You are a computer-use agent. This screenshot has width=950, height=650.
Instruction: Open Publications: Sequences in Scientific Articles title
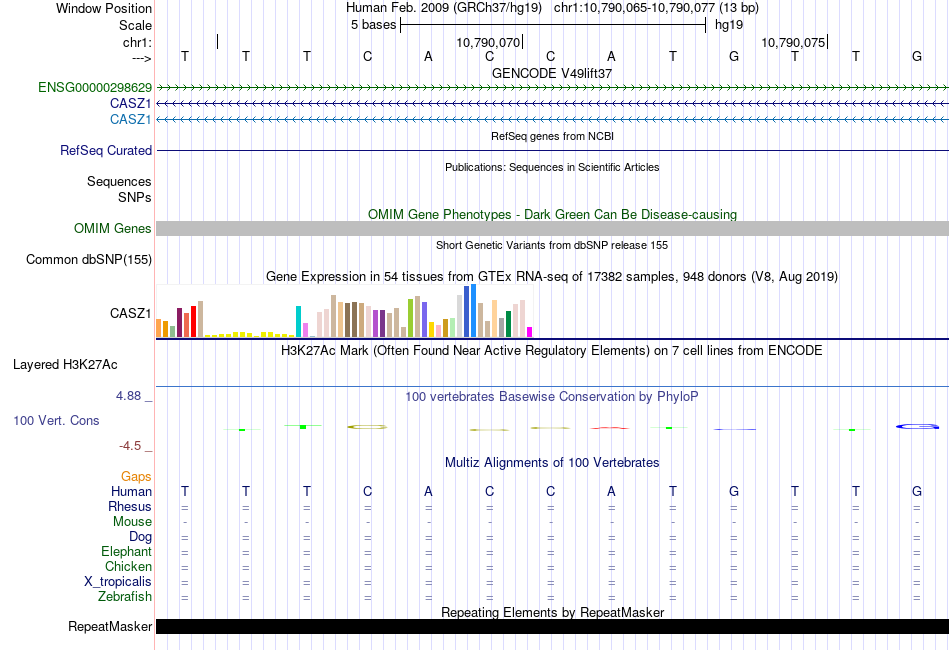552,167
